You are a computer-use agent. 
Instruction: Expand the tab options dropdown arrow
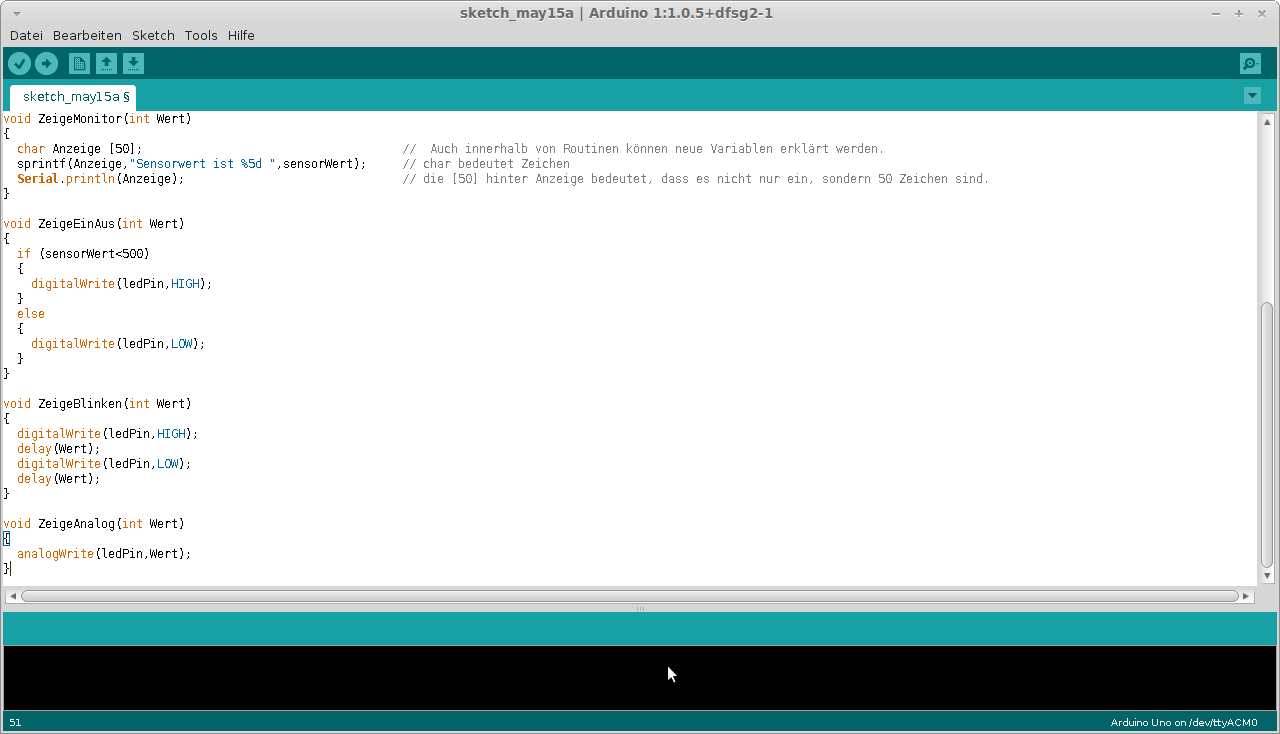[x=1252, y=96]
